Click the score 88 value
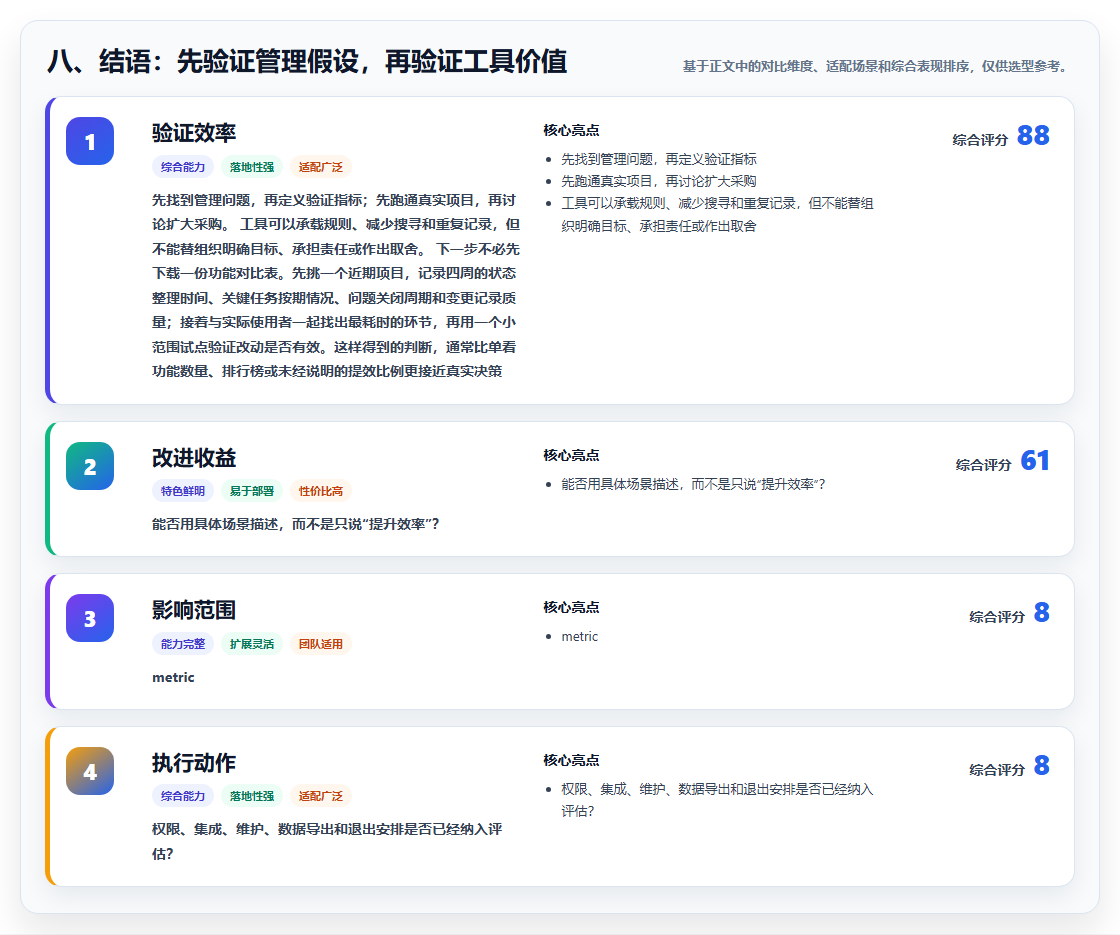This screenshot has height=935, width=1120. tap(1033, 135)
